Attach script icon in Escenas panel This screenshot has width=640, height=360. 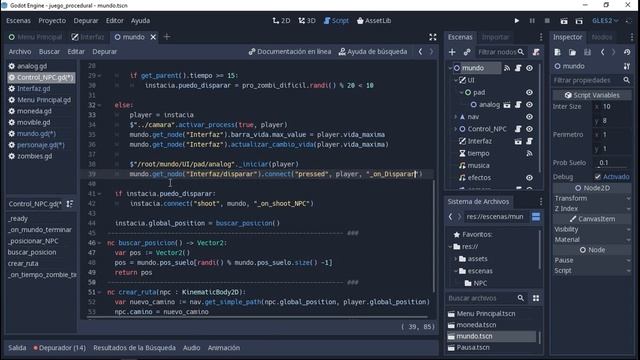point(536,52)
